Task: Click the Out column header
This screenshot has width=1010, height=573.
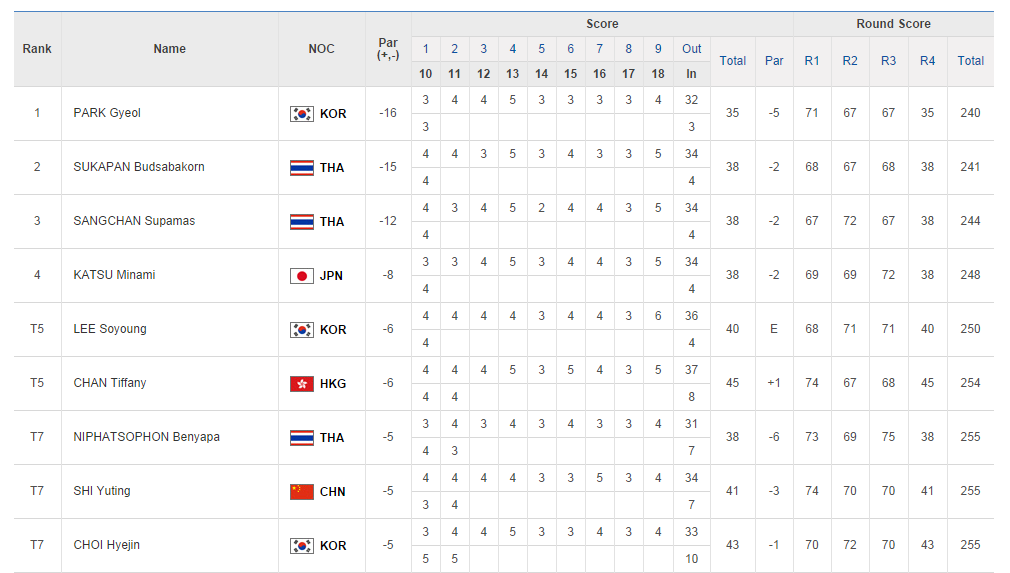Action: (692, 49)
